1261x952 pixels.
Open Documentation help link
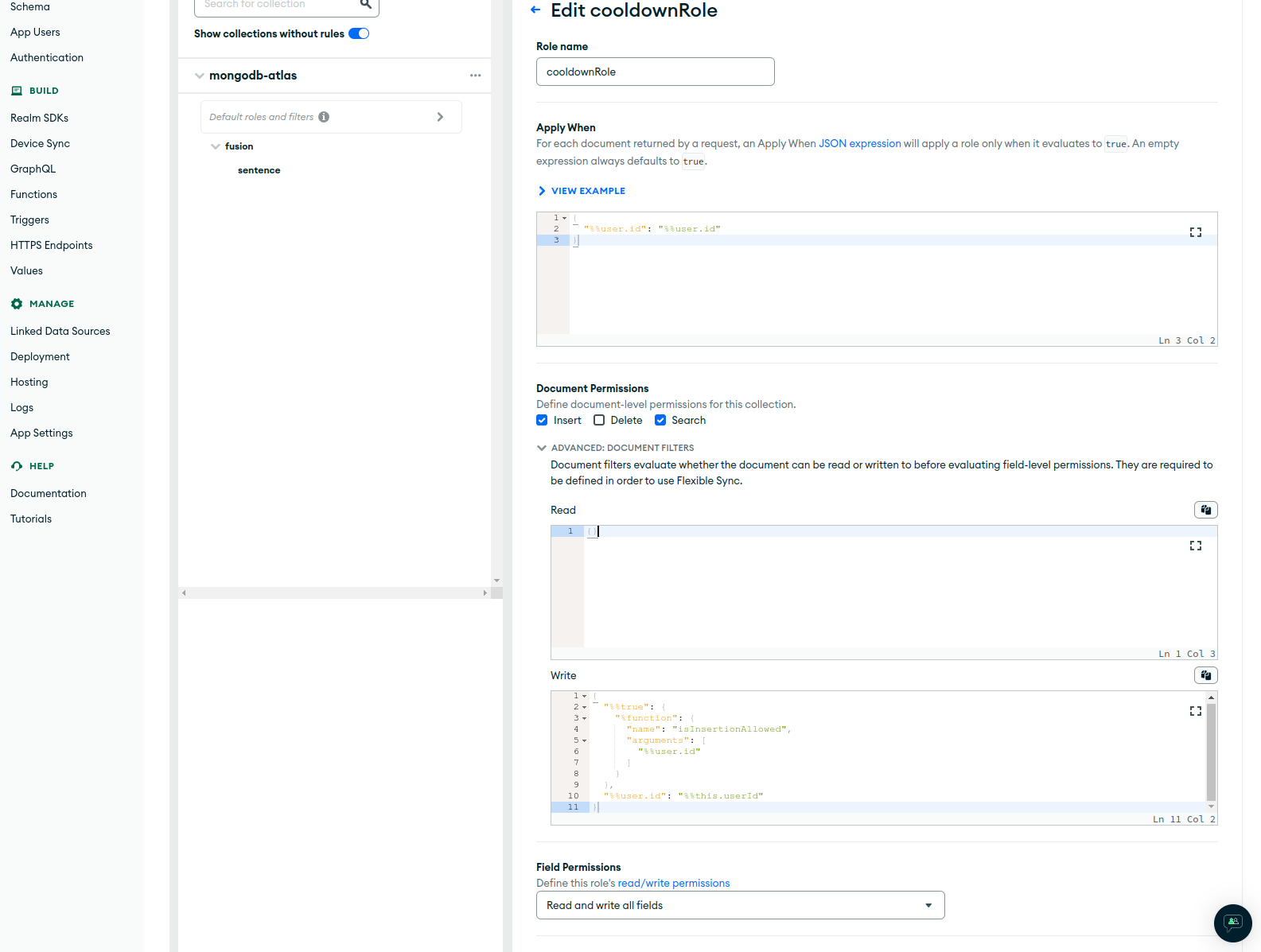48,493
